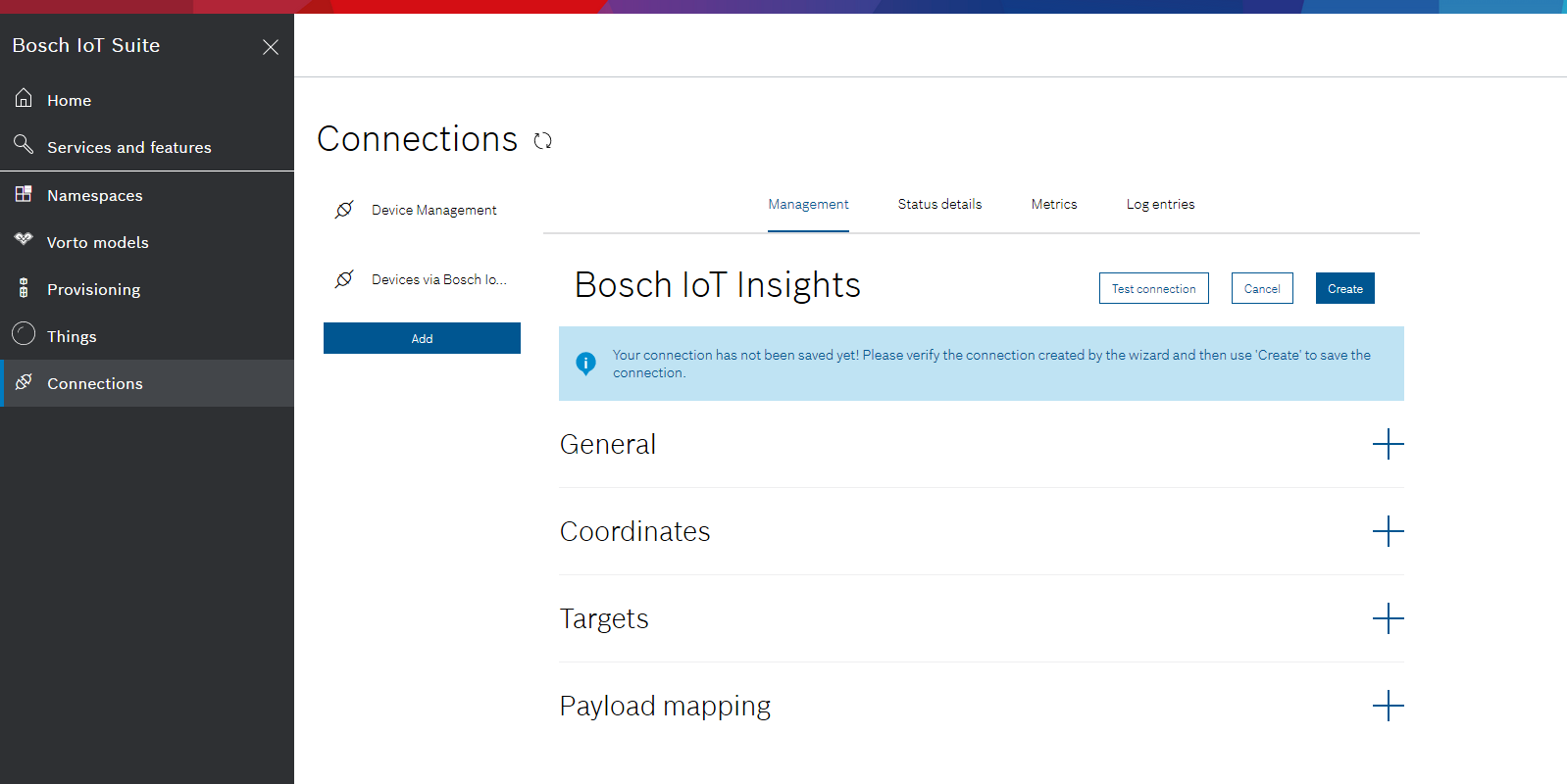Expand the Payload mapping section
The width and height of the screenshot is (1567, 784).
coord(1388,706)
